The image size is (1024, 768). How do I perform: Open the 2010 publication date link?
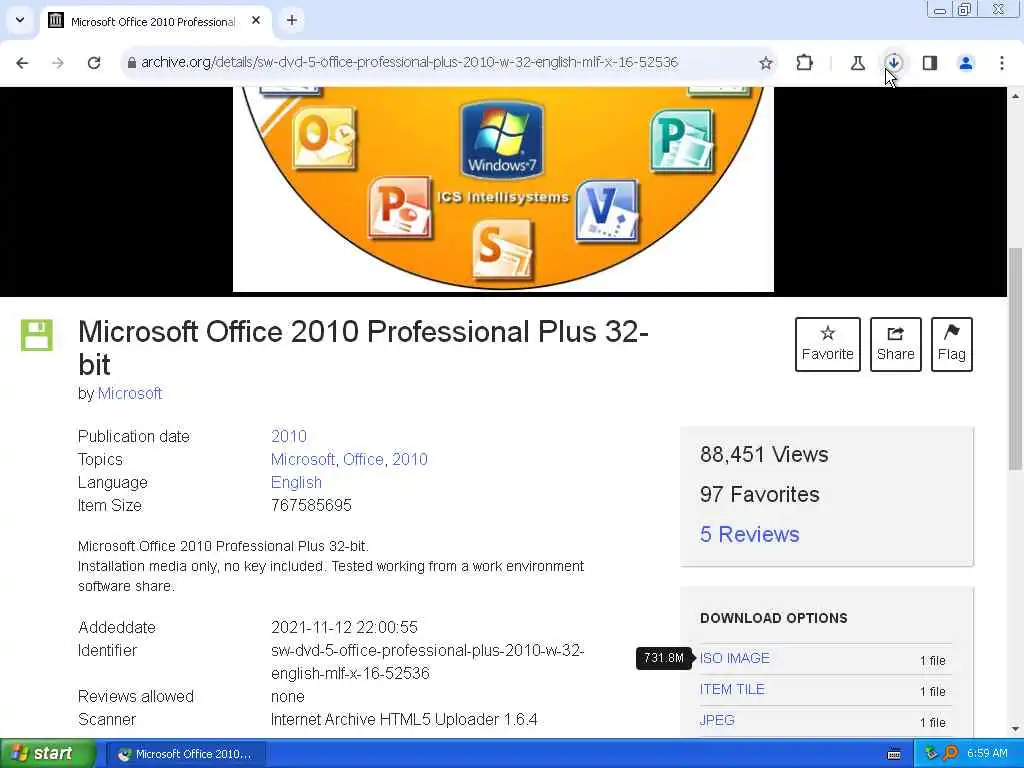pyautogui.click(x=289, y=436)
